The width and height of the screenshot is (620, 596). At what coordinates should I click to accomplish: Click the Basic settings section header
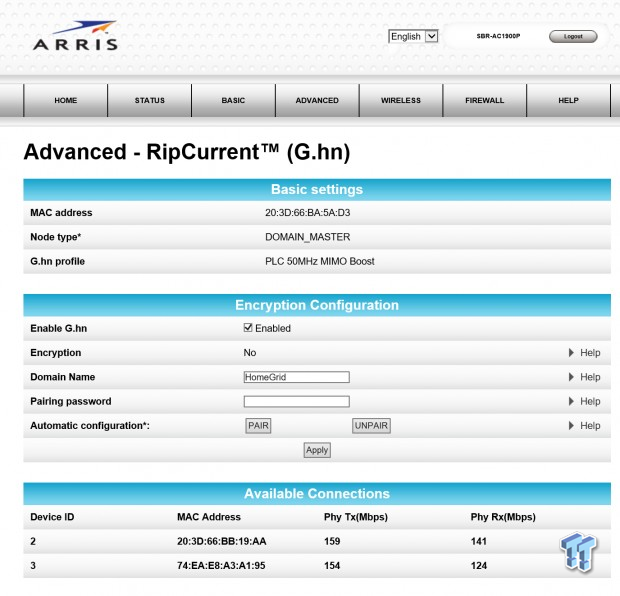click(317, 189)
